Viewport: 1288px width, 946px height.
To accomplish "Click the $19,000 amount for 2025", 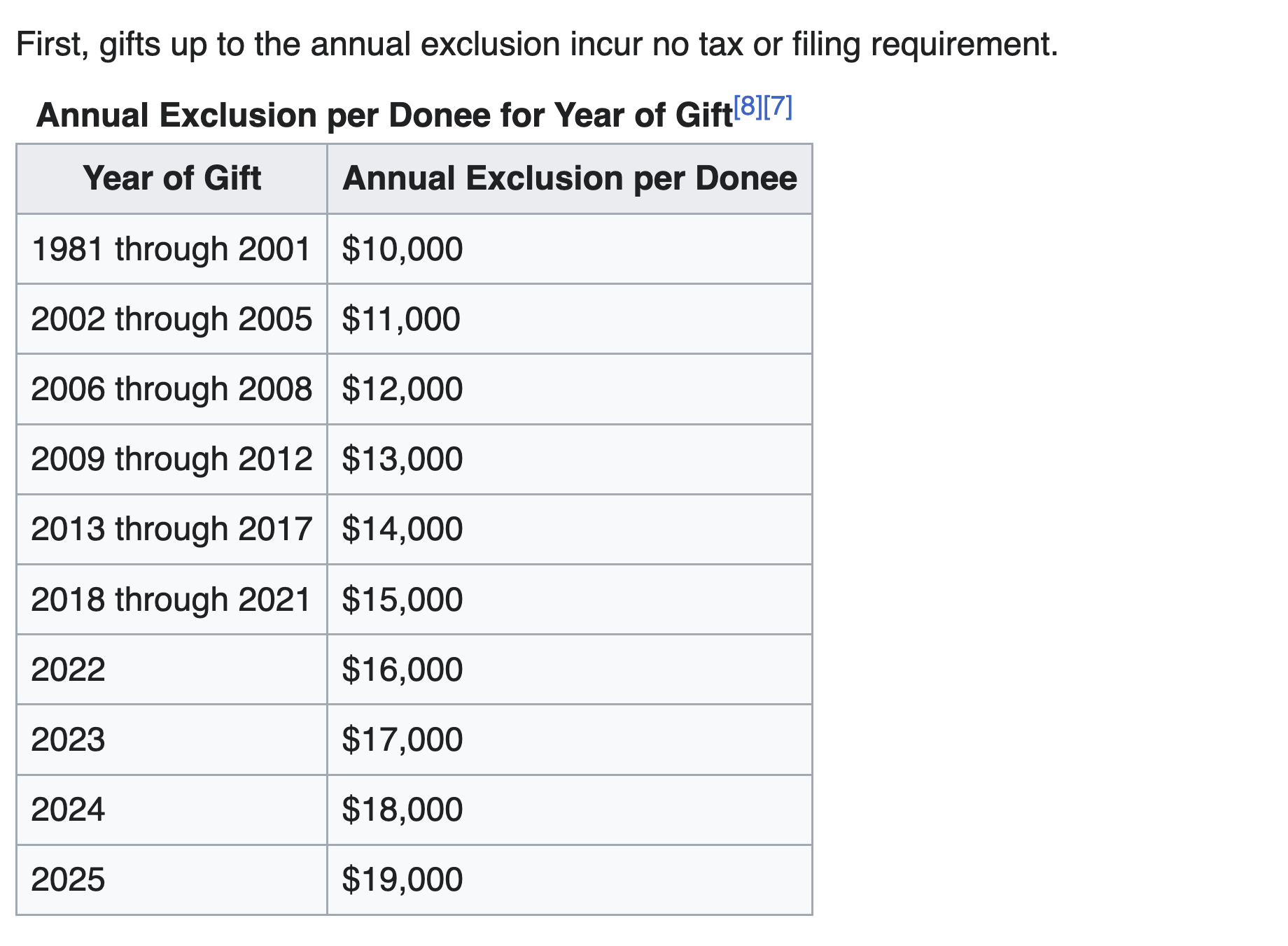I will [402, 880].
